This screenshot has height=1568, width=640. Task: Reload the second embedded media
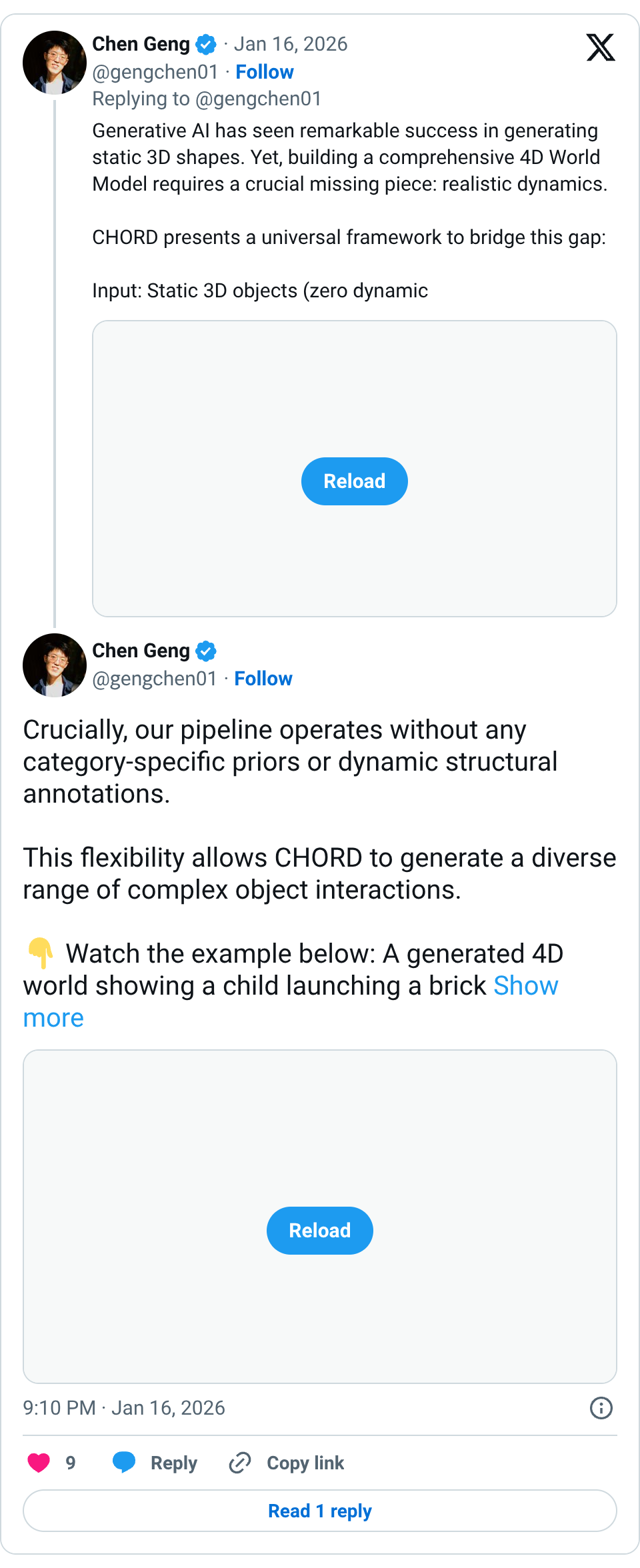click(319, 1231)
